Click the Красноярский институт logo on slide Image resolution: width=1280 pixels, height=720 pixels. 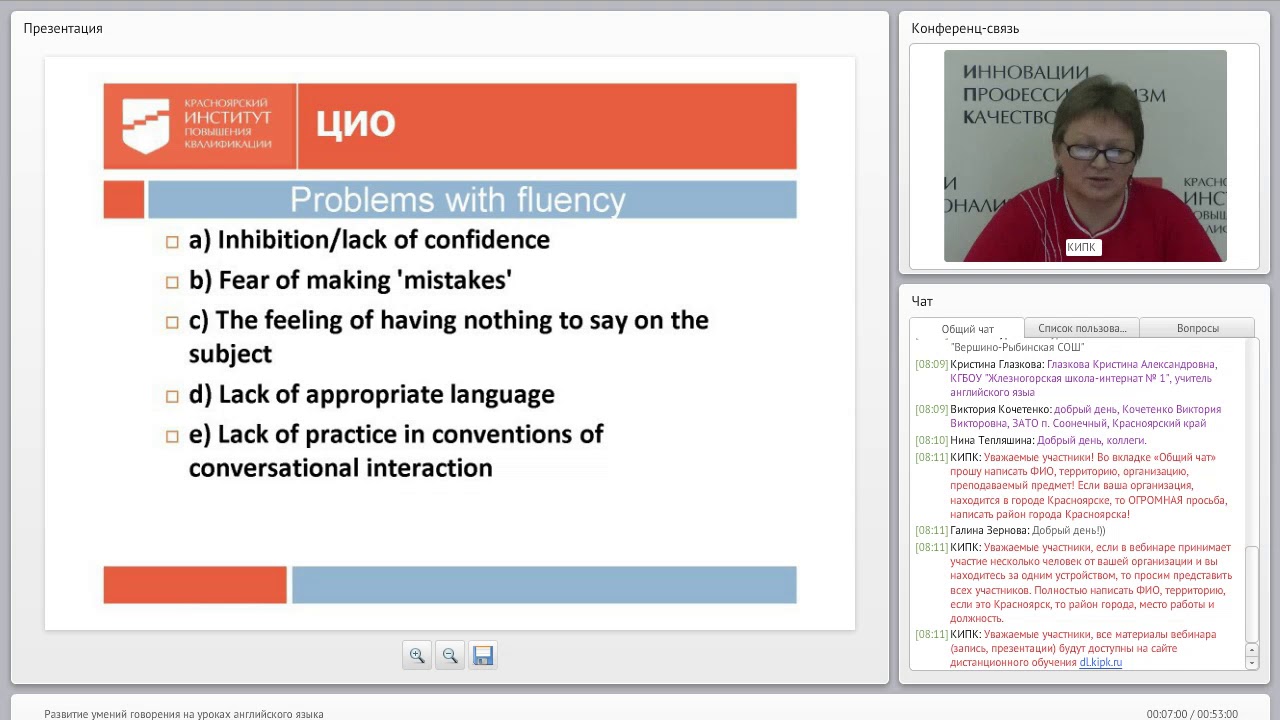[x=198, y=125]
